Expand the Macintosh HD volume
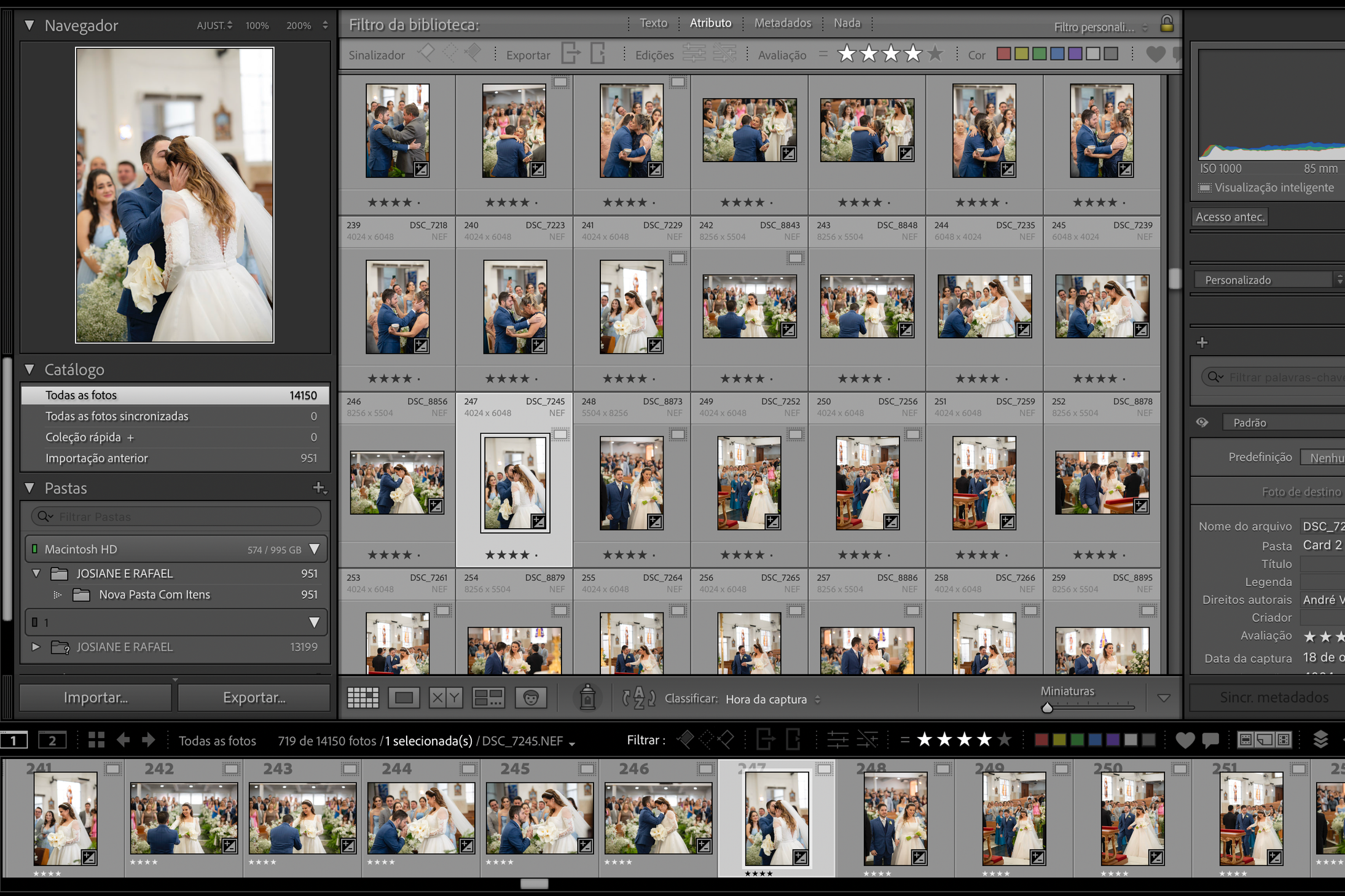Image resolution: width=1345 pixels, height=896 pixels. (316, 548)
